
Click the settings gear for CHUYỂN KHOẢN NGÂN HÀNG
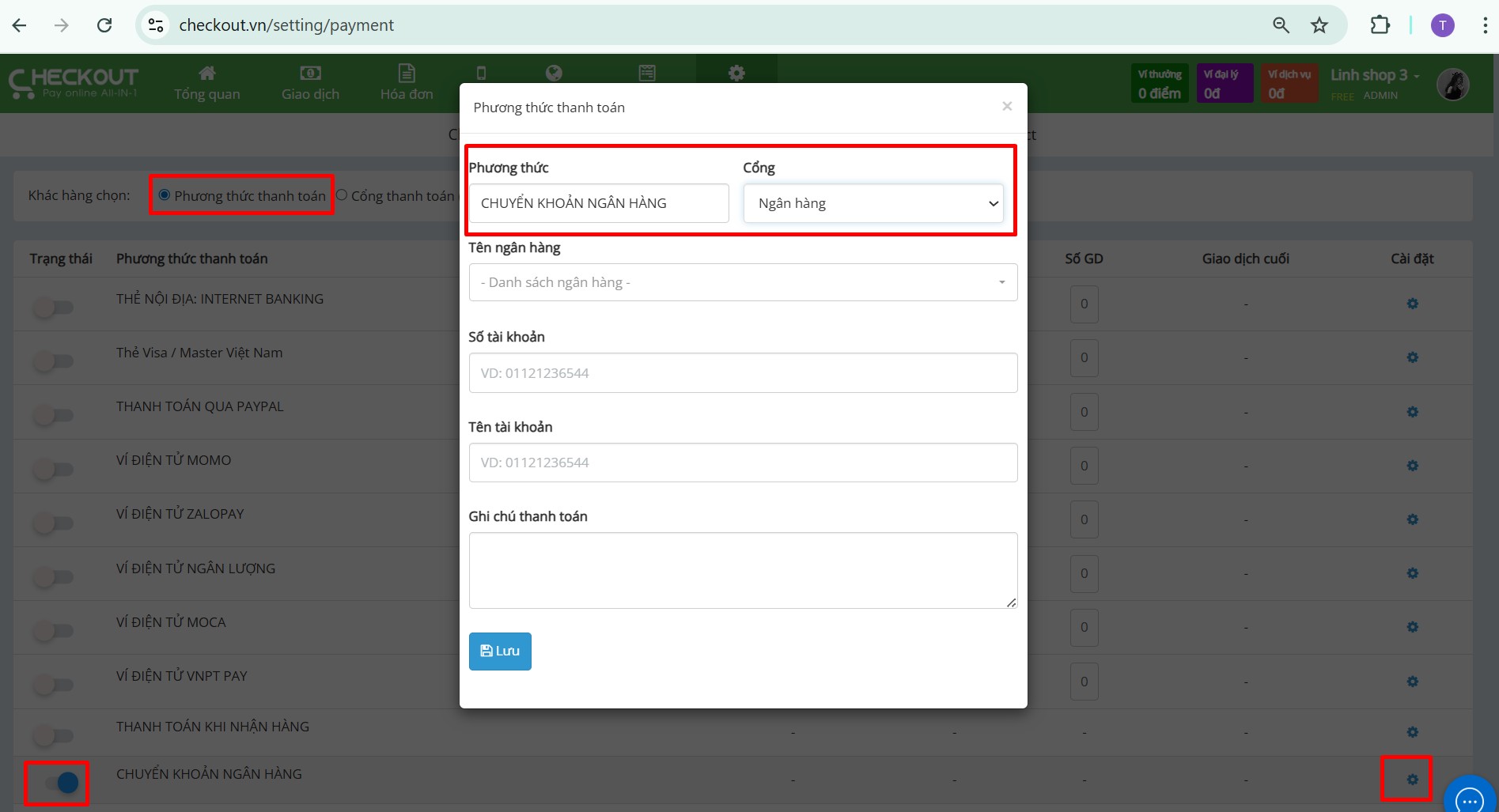tap(1412, 780)
